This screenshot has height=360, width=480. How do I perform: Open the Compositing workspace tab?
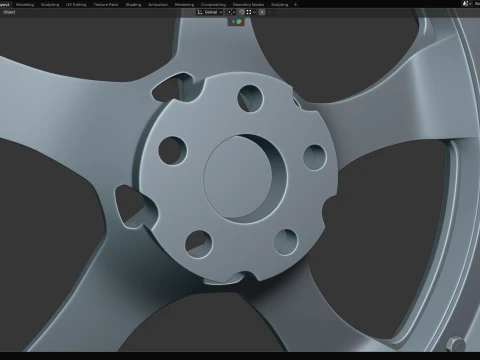point(213,5)
